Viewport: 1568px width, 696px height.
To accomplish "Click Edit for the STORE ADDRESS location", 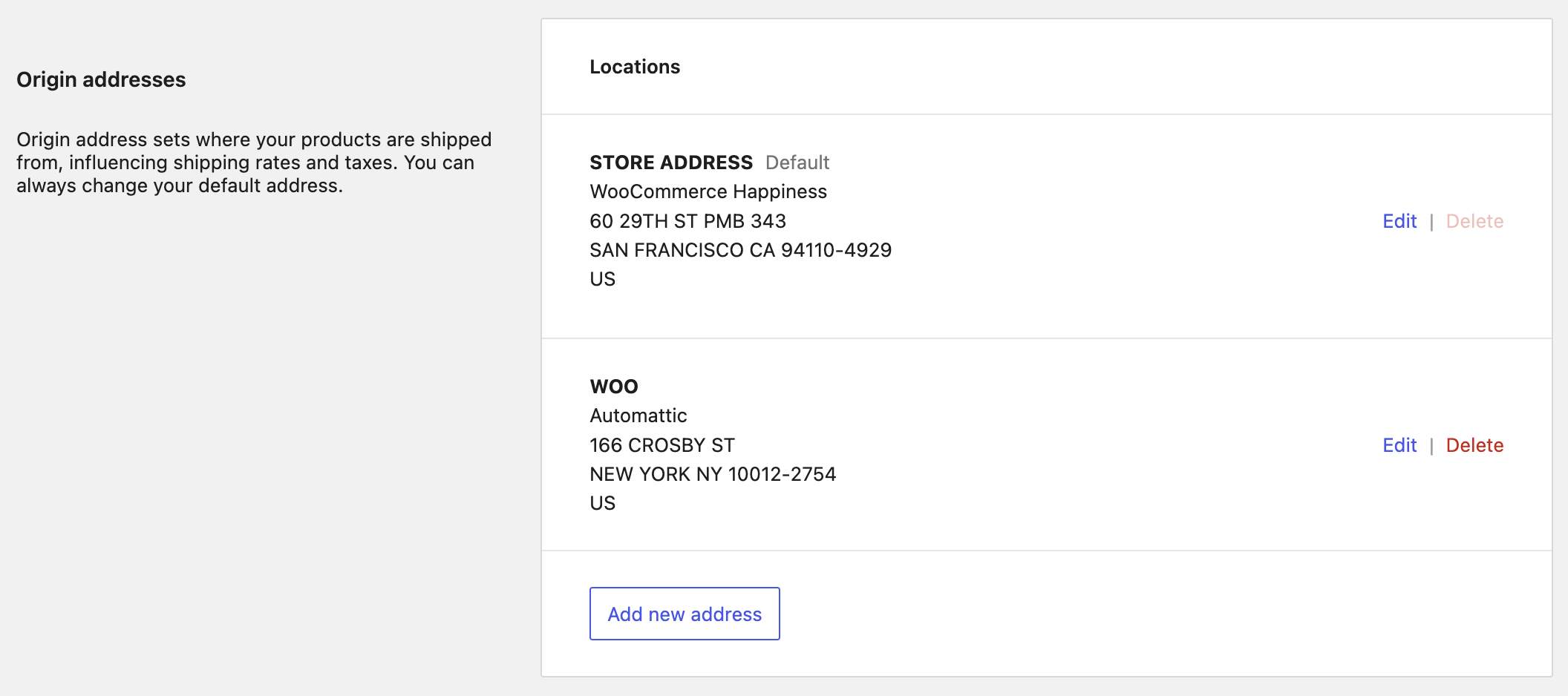I will [1399, 221].
